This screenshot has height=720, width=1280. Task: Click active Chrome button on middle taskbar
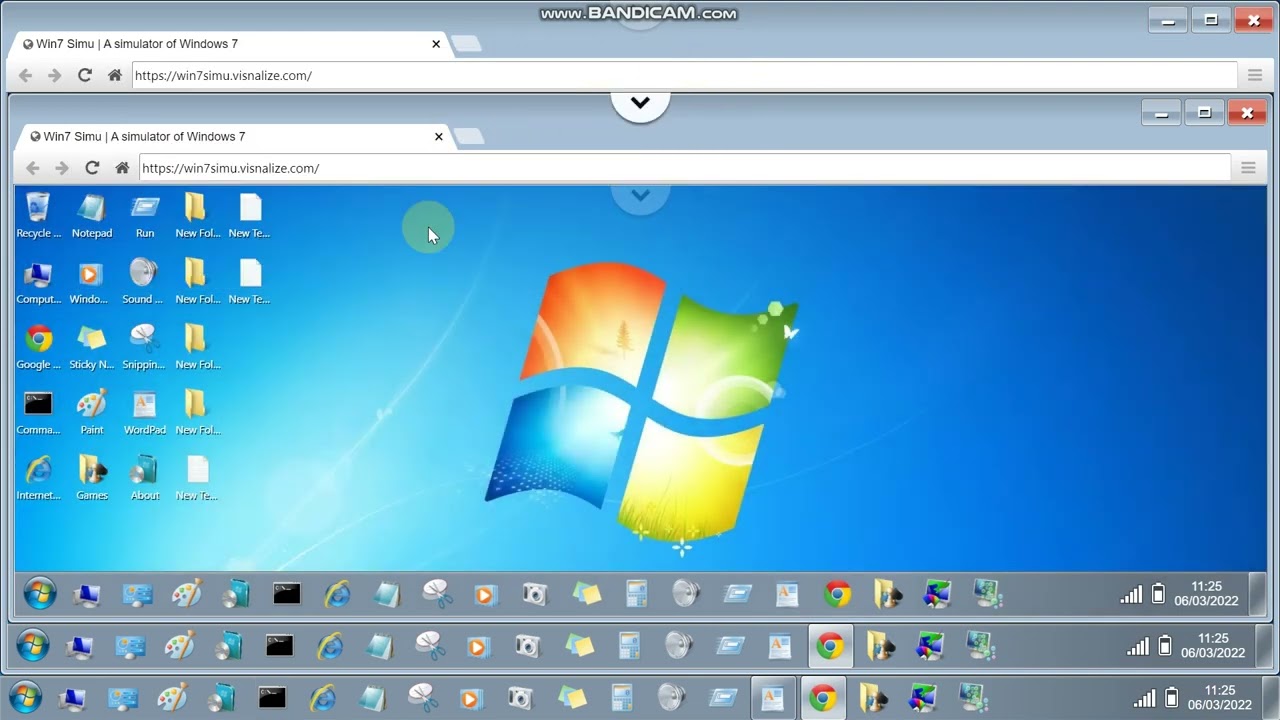pos(829,646)
